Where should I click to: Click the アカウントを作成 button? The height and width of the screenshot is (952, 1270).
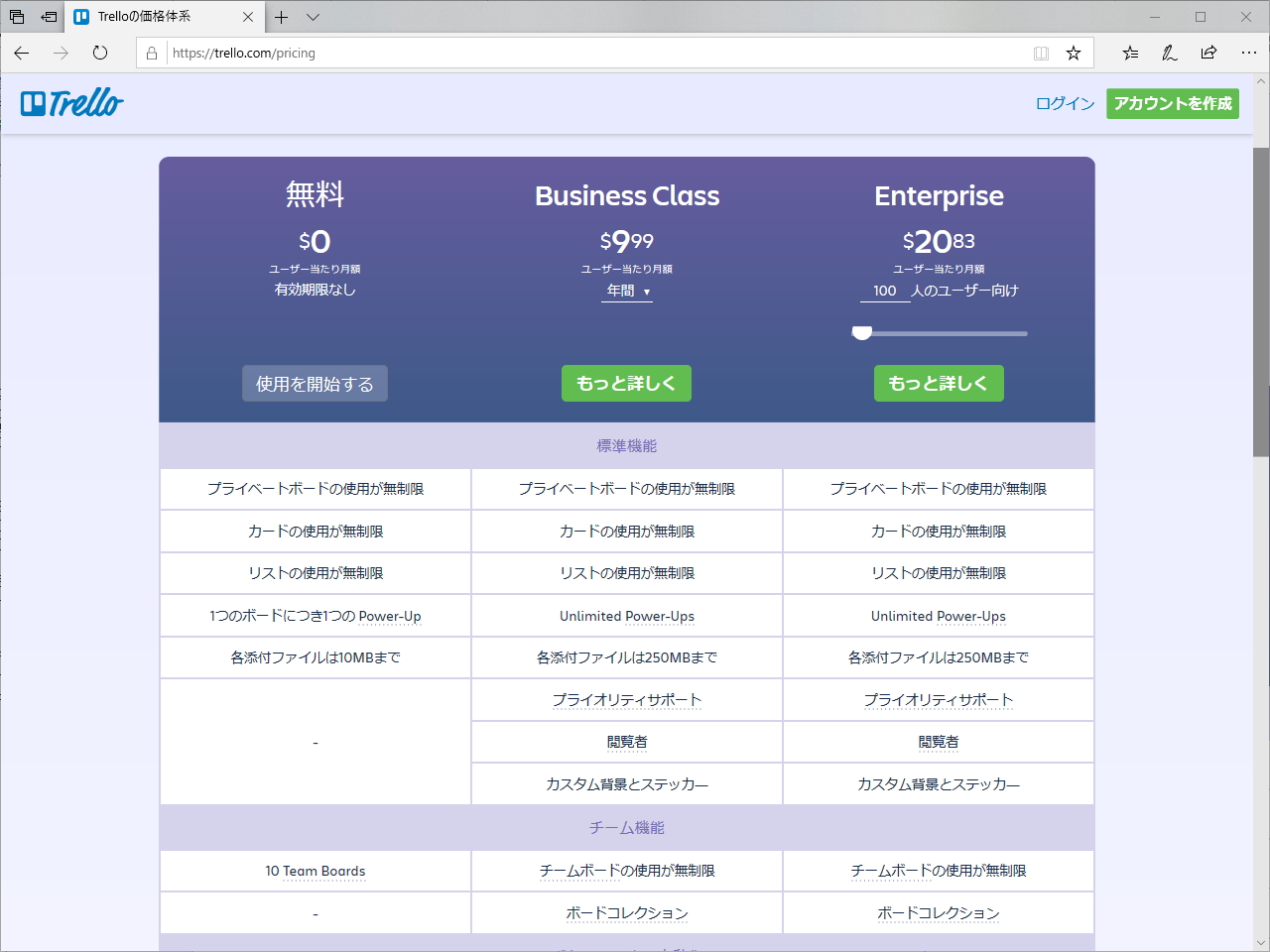(1172, 103)
